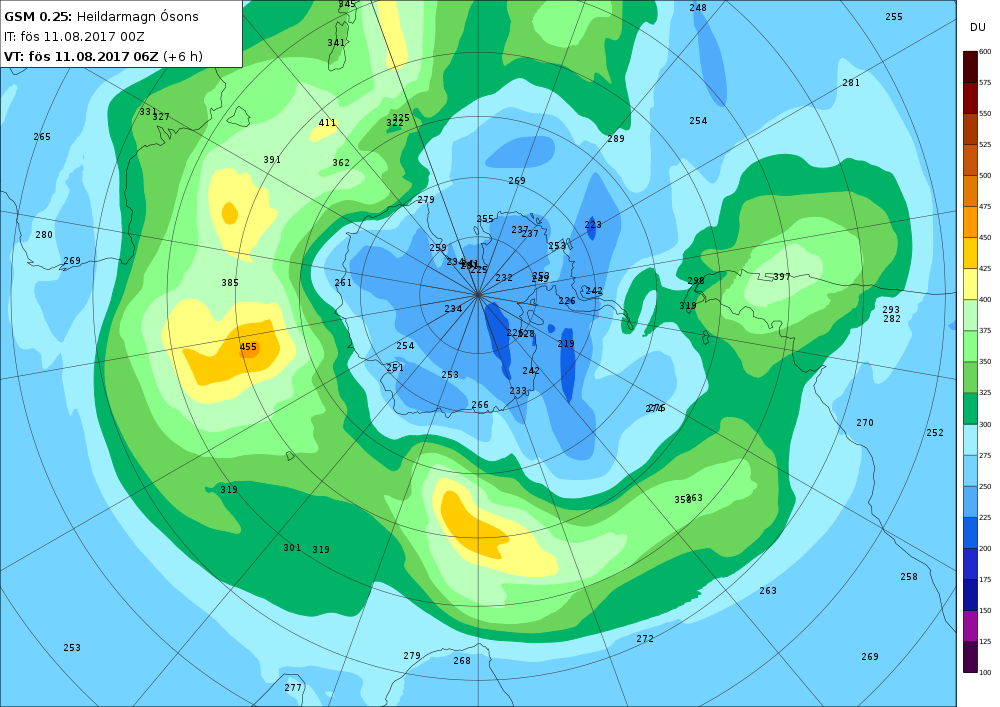Screen dimensions: 1000x707
Task: Select the pale yellow 400–425 legend band
Action: point(970,284)
